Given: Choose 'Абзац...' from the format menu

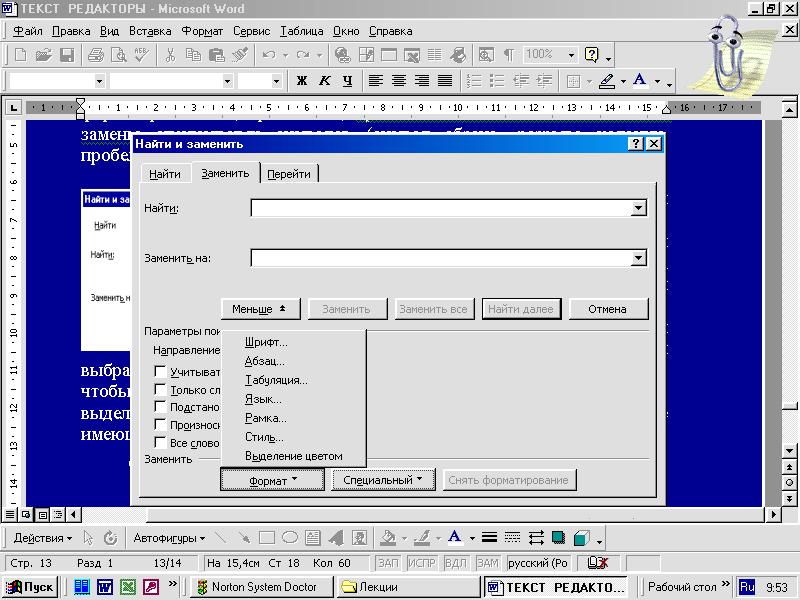Looking at the screenshot, I should pos(265,361).
